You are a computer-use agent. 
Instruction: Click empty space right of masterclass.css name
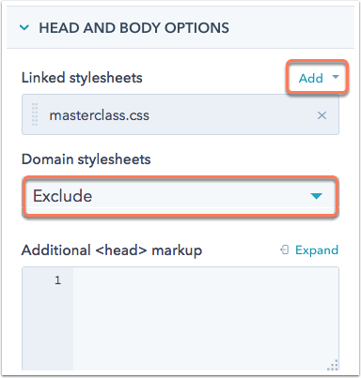tap(232, 115)
